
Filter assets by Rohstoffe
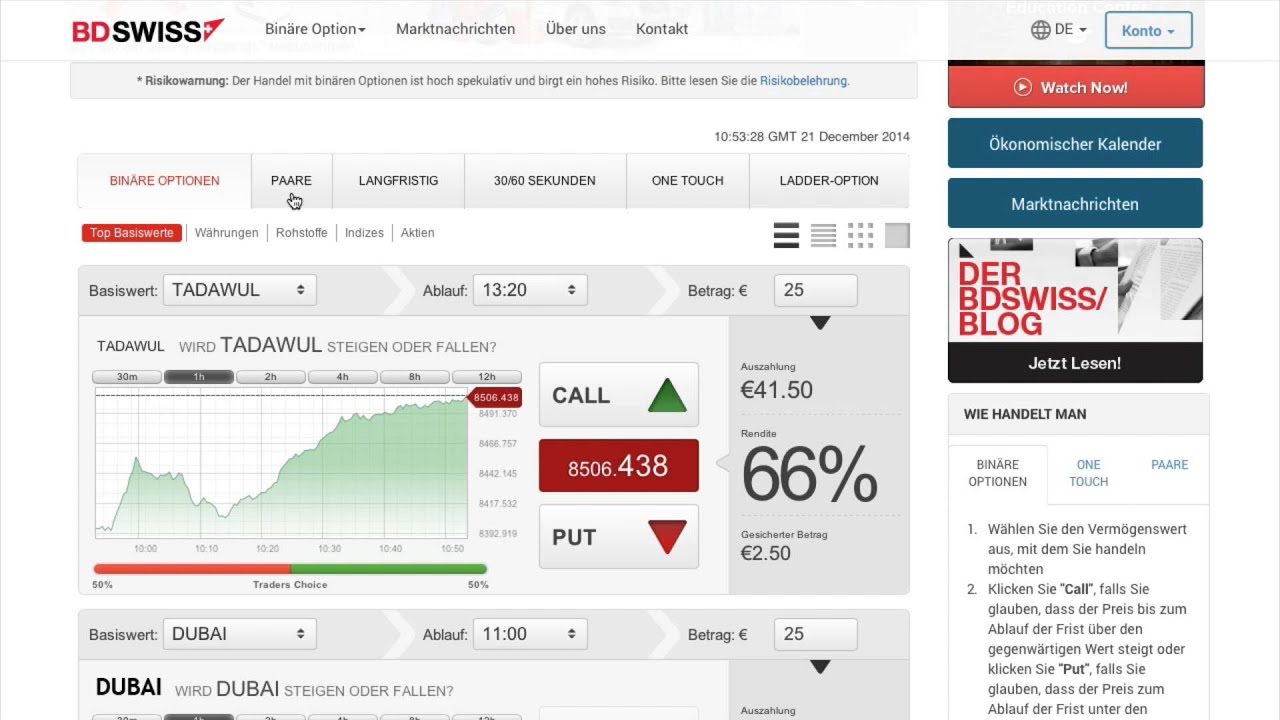[302, 233]
